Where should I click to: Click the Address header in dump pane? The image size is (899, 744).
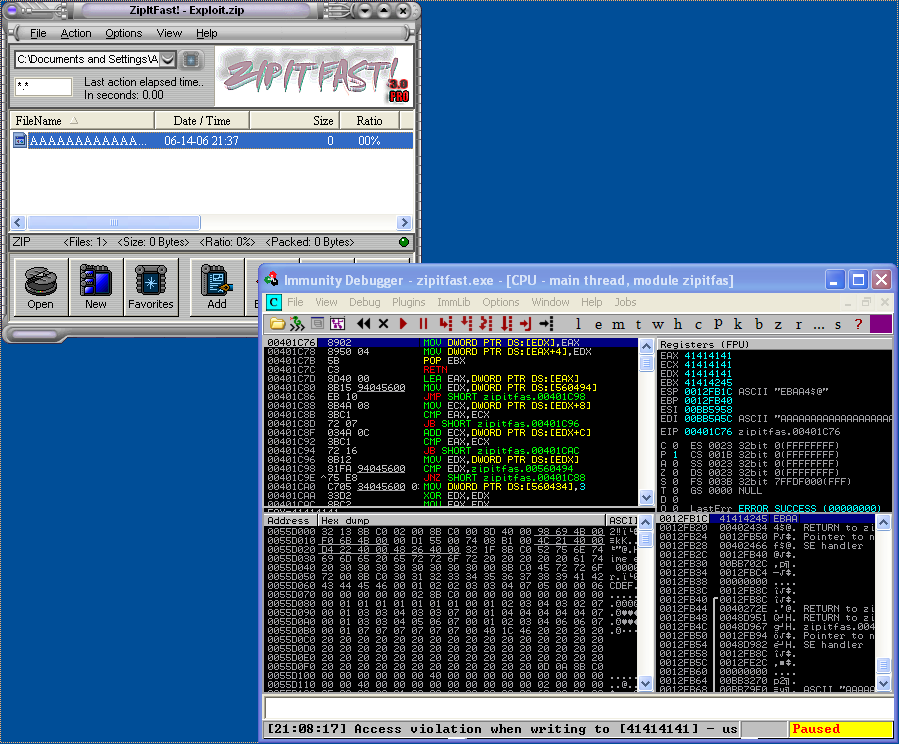[291, 520]
